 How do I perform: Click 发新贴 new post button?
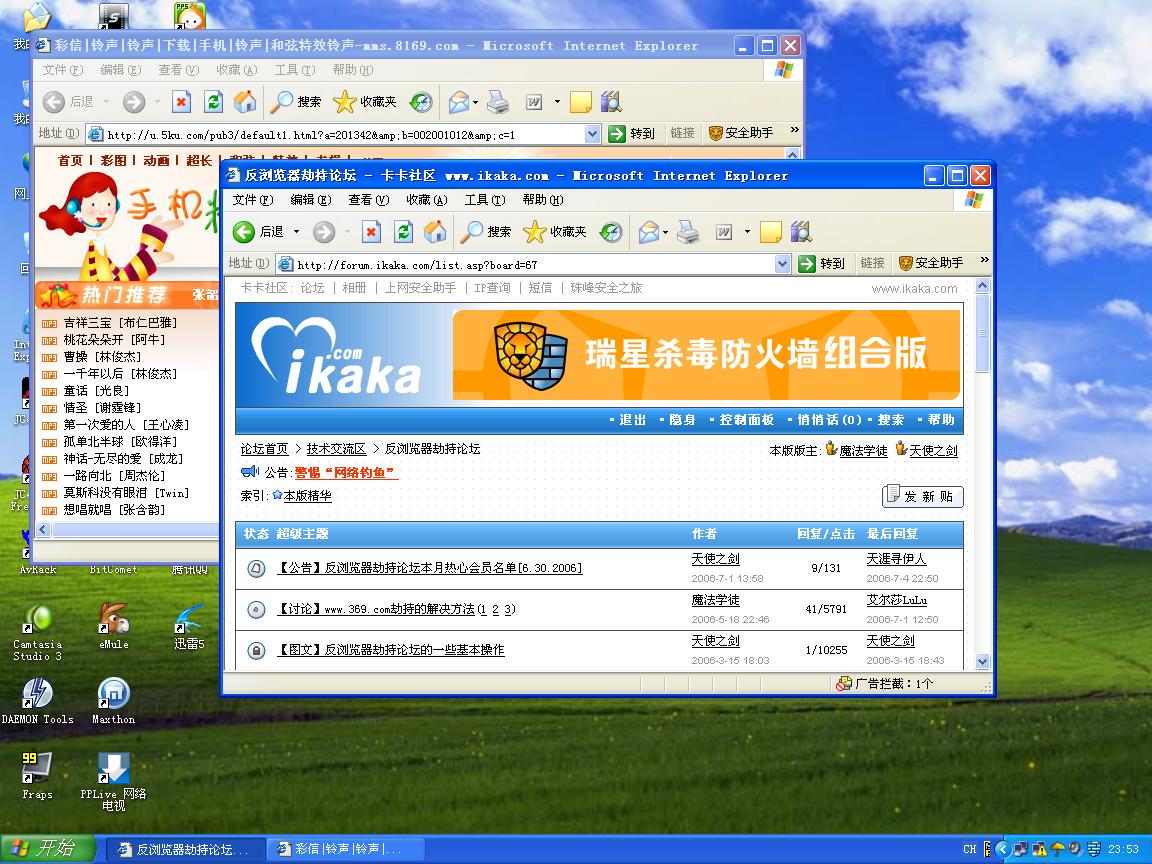click(922, 497)
